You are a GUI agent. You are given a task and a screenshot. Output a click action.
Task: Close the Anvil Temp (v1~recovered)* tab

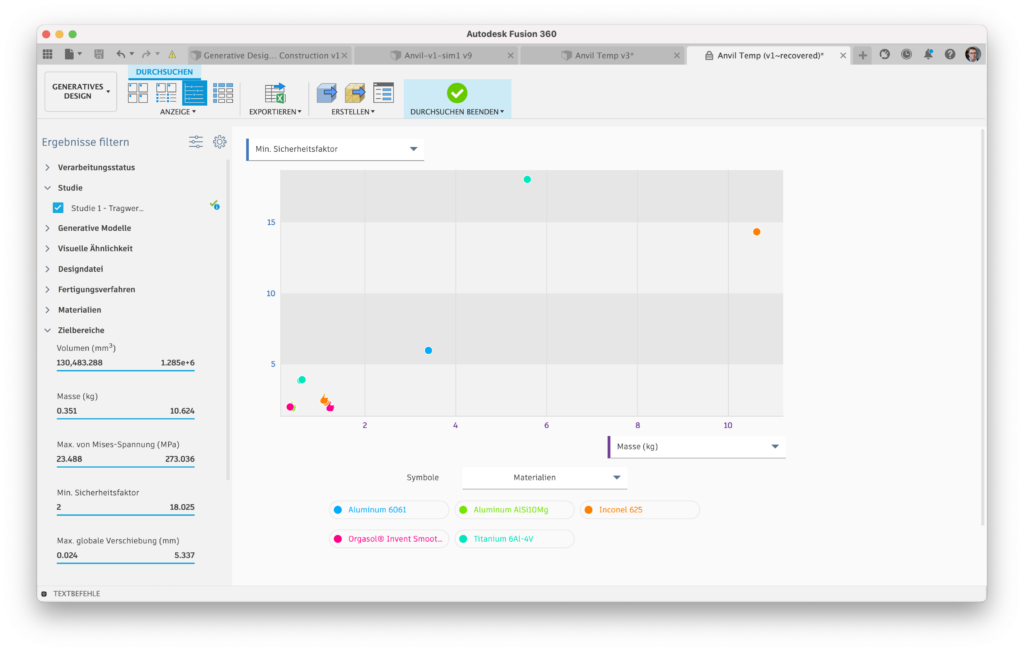tap(843, 56)
